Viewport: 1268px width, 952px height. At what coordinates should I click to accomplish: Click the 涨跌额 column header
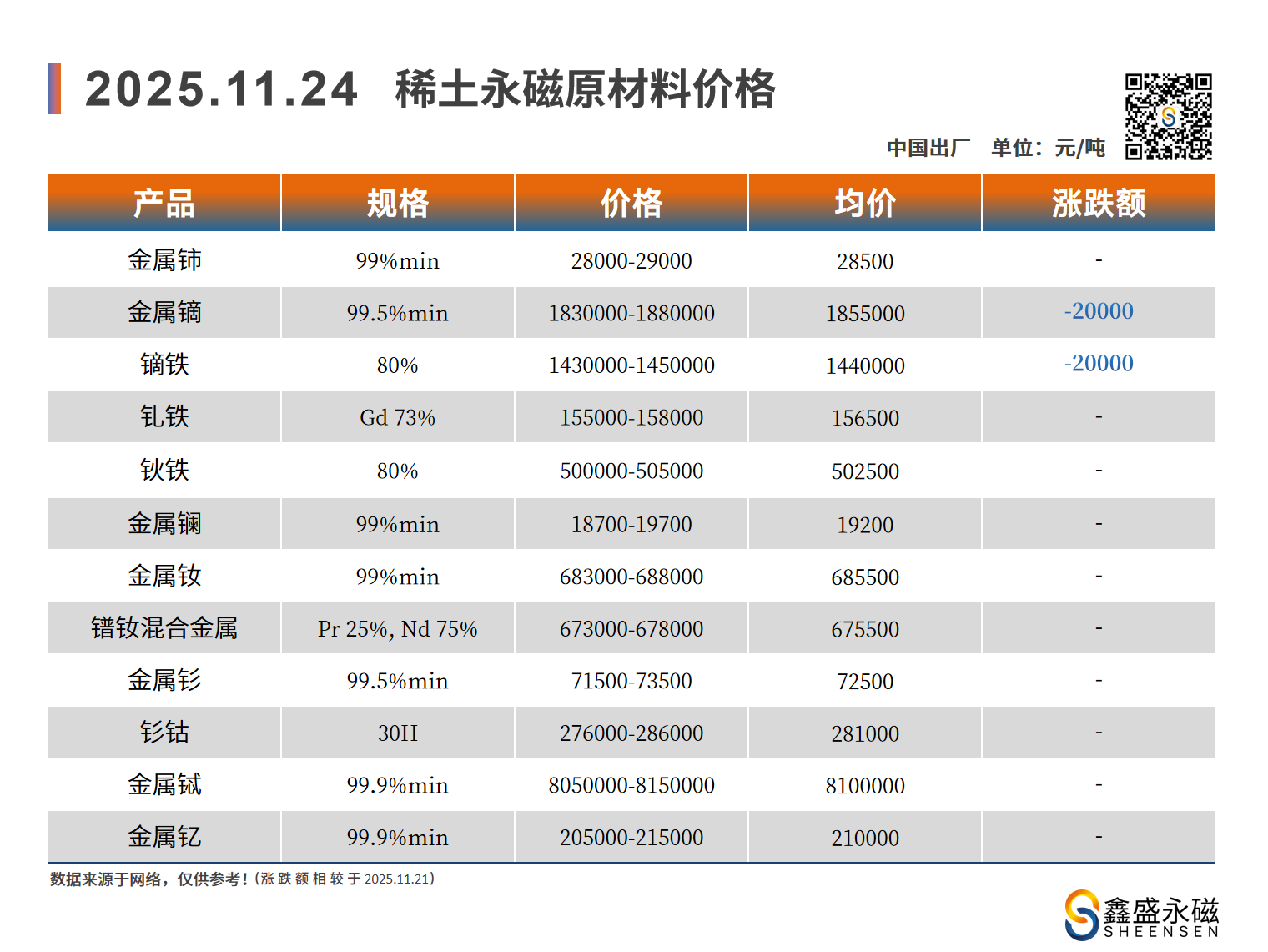pos(1099,203)
